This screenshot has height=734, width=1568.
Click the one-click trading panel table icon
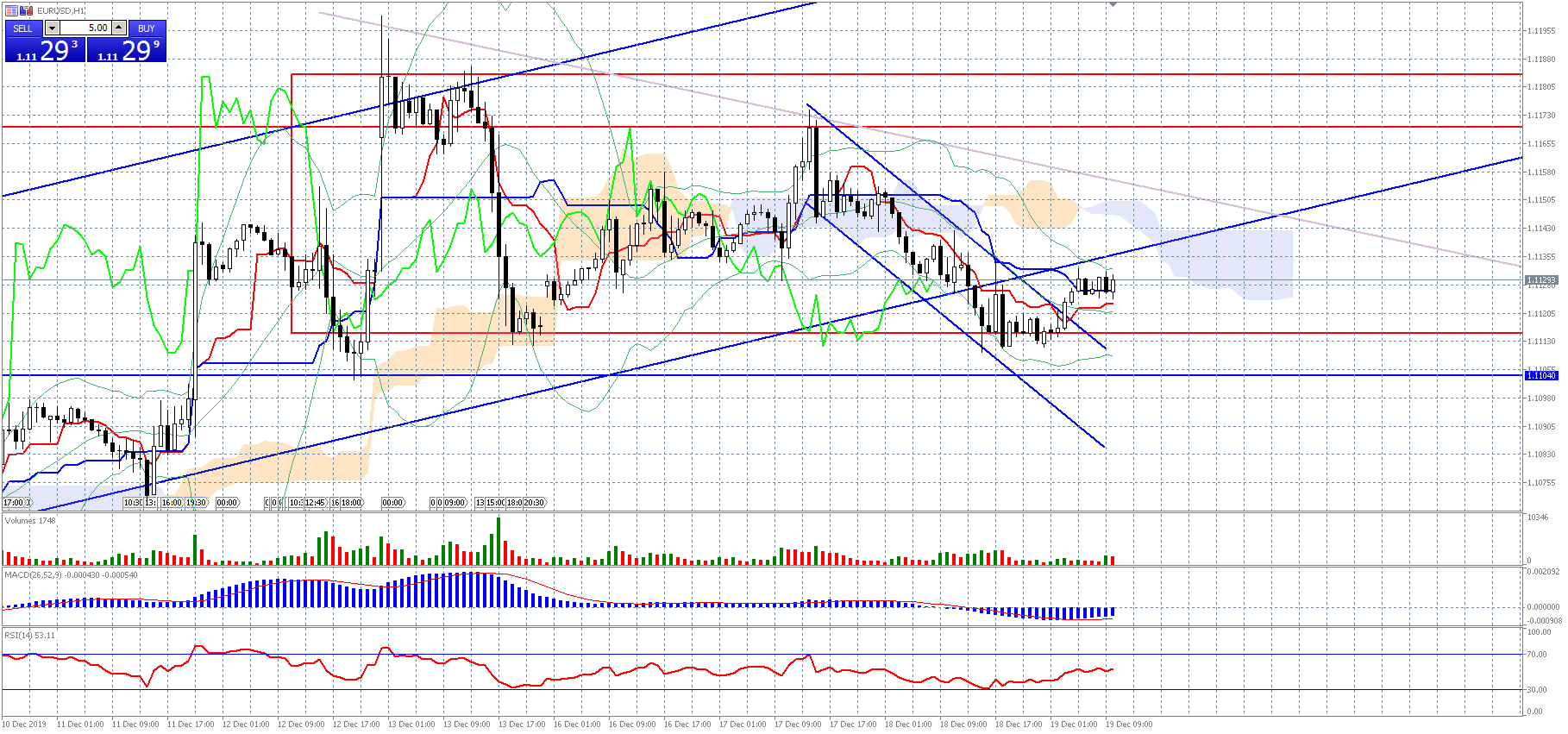[x=12, y=10]
